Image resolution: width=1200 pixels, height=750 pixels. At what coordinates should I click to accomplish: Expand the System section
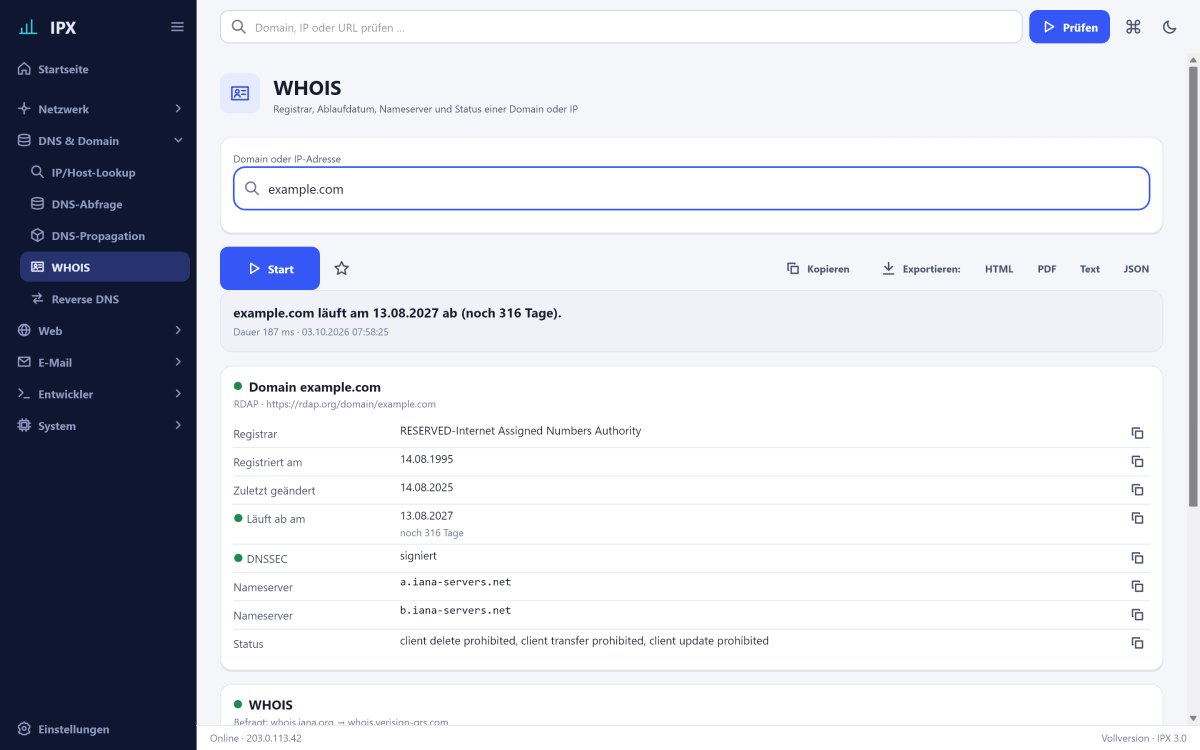click(x=98, y=425)
